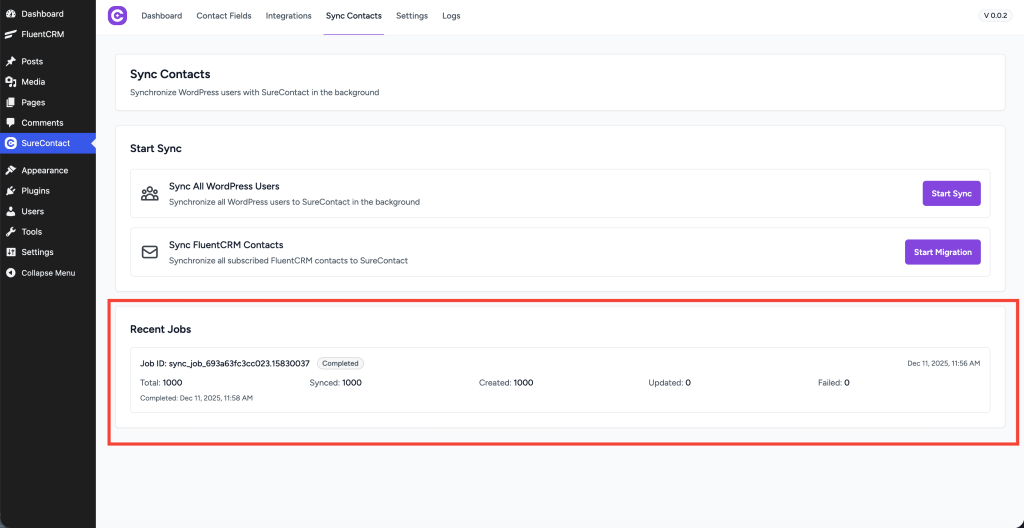Collapse the WordPress admin menu
The image size is (1024, 528).
[47, 273]
